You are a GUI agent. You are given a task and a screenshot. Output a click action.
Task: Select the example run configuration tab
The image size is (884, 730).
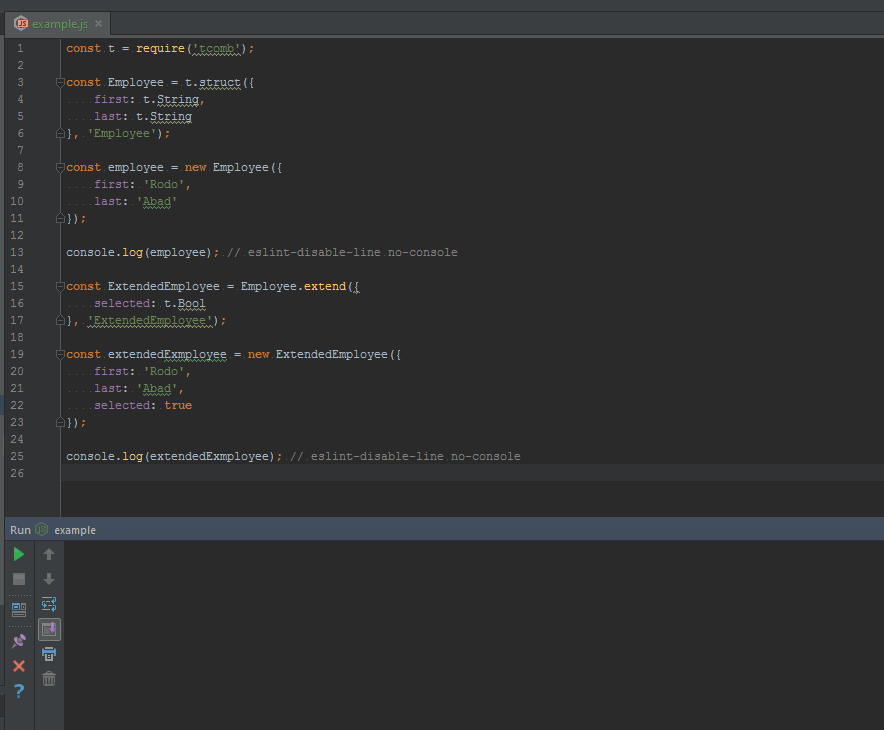coord(74,530)
